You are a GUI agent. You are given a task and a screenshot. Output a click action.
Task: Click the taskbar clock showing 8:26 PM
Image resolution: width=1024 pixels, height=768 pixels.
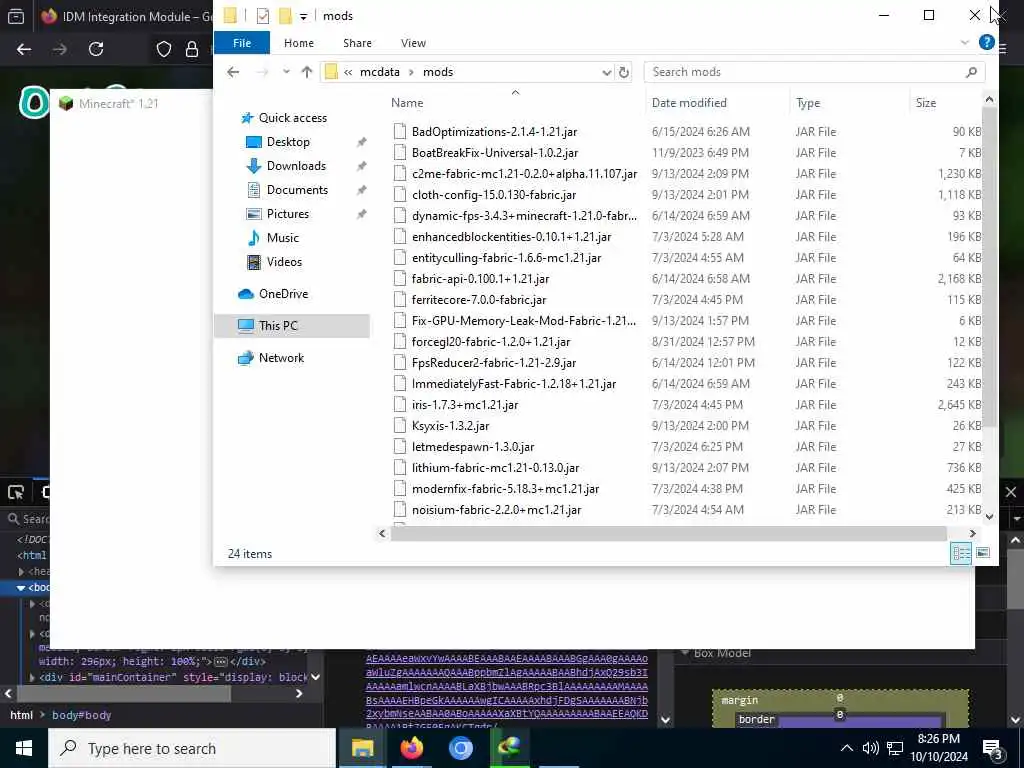click(939, 748)
